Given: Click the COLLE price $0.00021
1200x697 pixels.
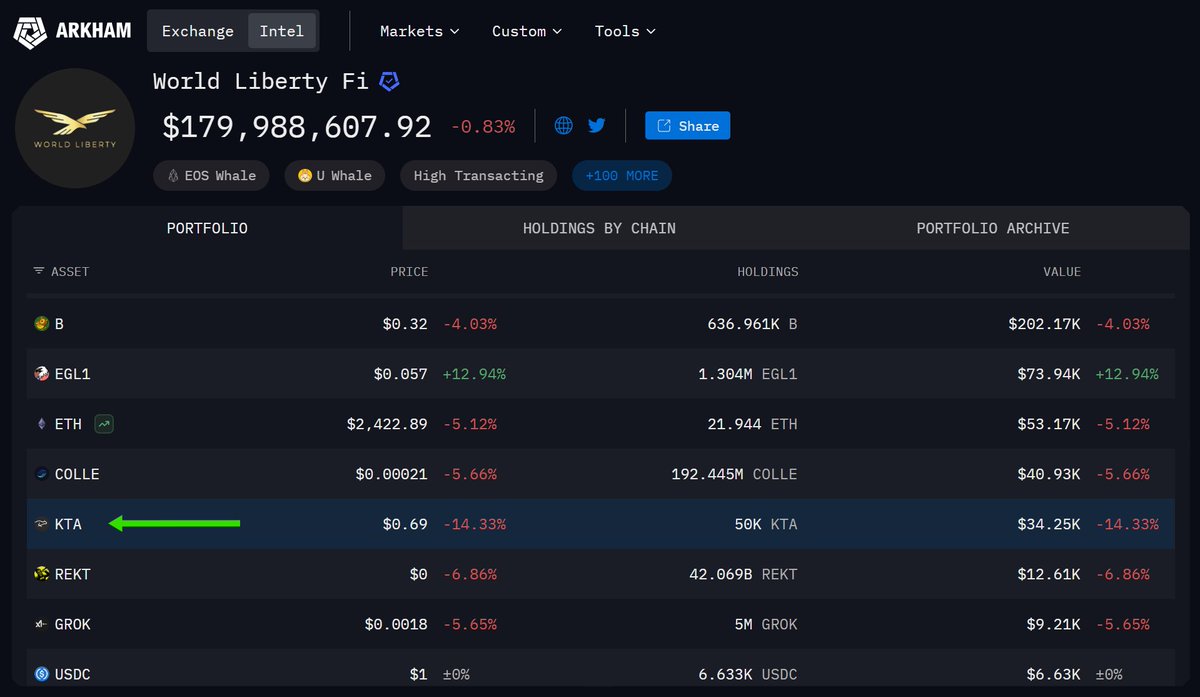Looking at the screenshot, I should pyautogui.click(x=392, y=474).
